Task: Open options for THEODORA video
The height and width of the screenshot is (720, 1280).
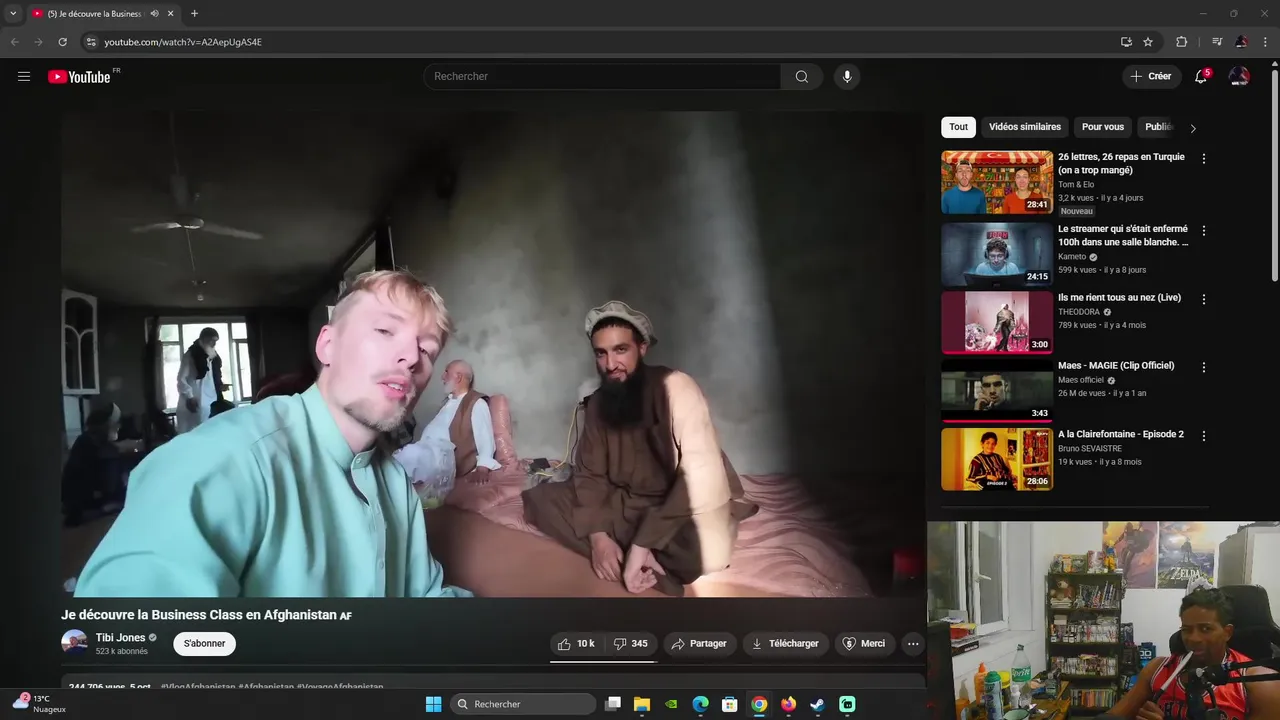Action: point(1204,299)
